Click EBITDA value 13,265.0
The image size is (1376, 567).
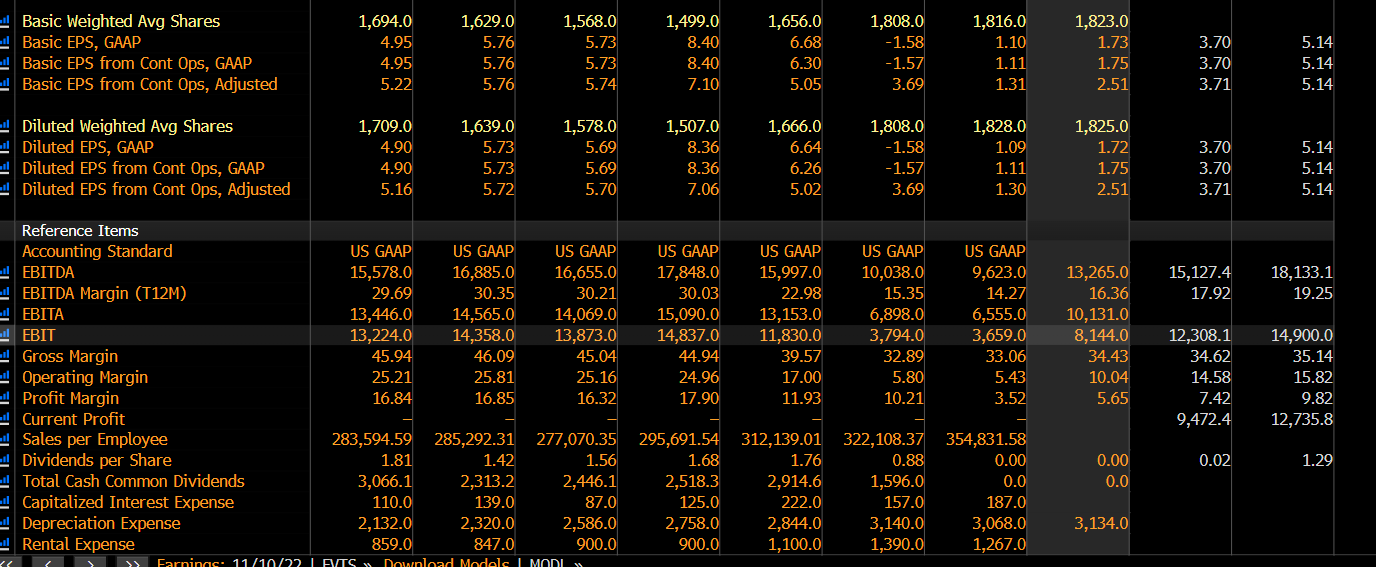(x=1097, y=272)
